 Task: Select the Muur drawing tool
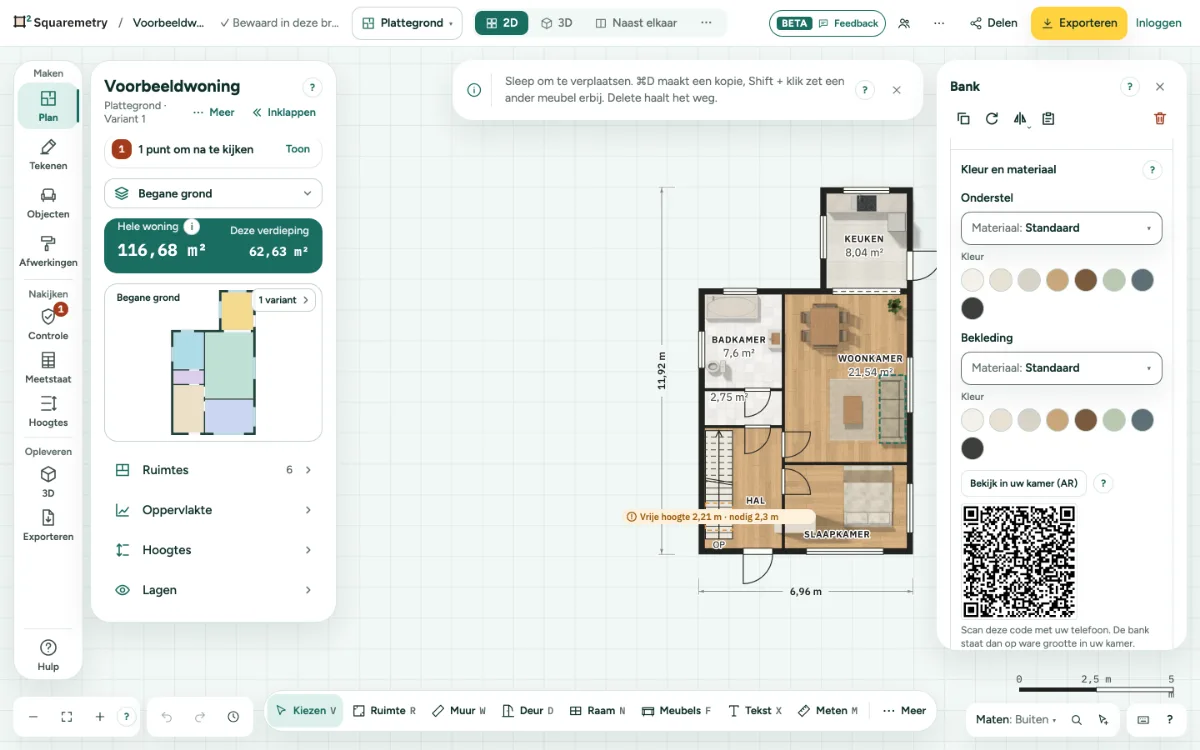tap(459, 711)
